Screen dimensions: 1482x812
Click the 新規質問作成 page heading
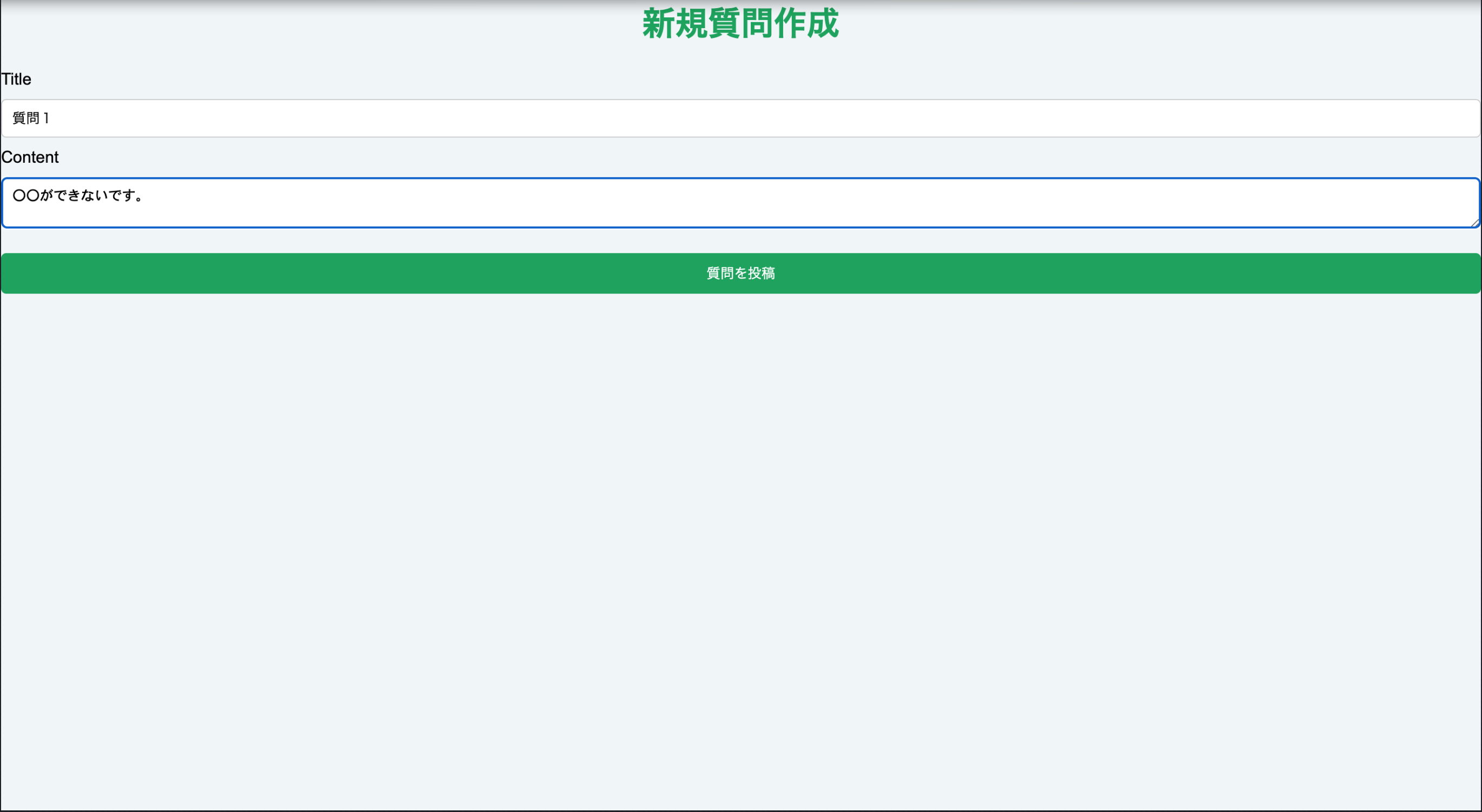(740, 24)
